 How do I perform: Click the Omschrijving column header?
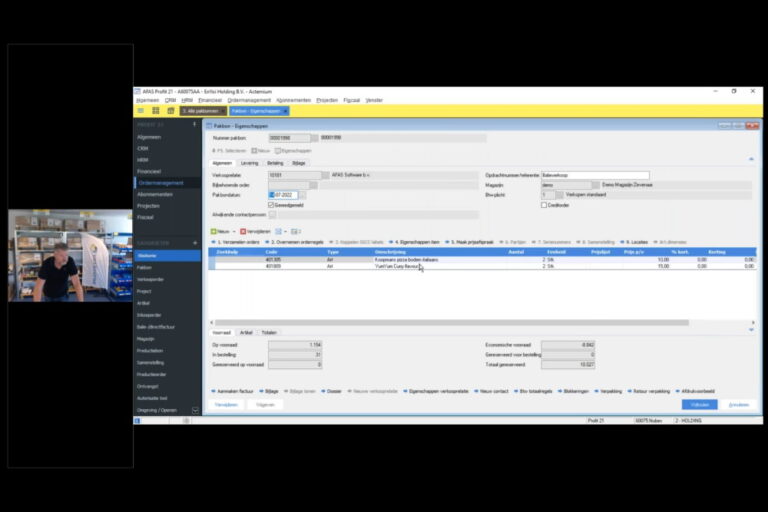(x=390, y=252)
